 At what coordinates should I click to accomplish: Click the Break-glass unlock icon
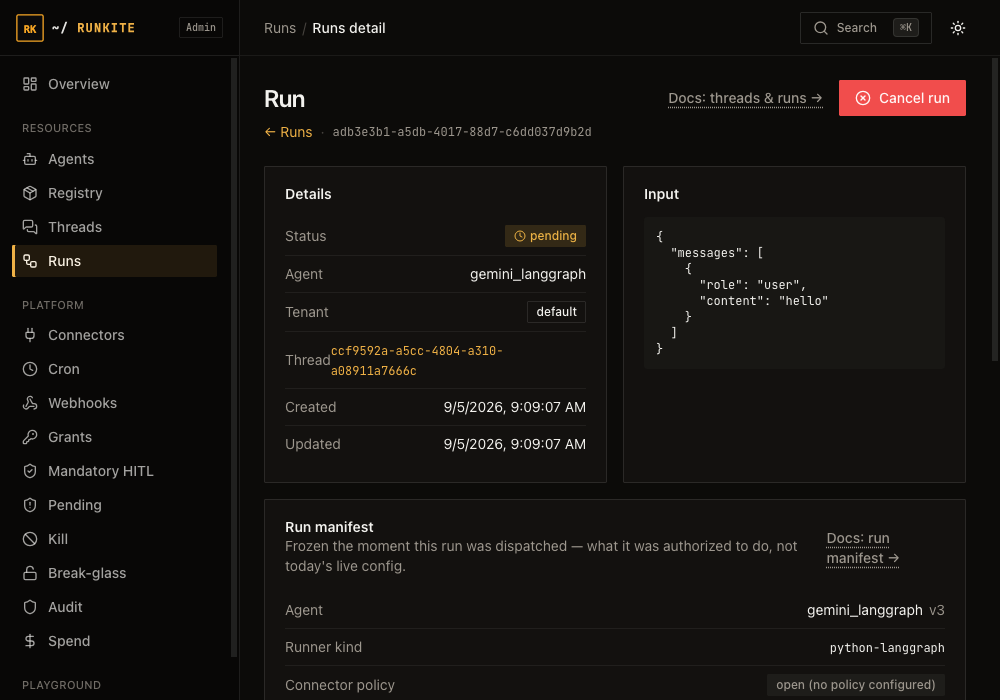click(30, 573)
